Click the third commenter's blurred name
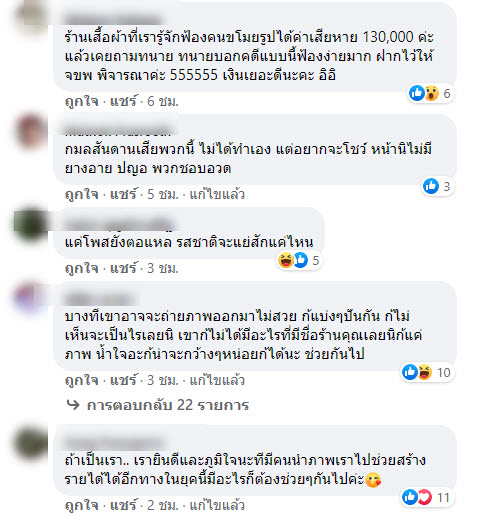Image resolution: width=494 pixels, height=517 pixels. [120, 223]
